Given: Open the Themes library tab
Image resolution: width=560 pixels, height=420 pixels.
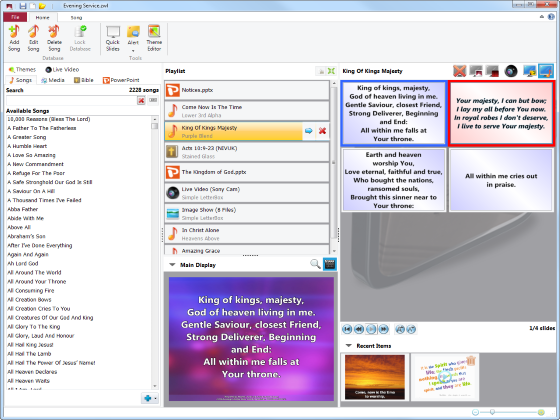Looking at the screenshot, I should pyautogui.click(x=22, y=69).
